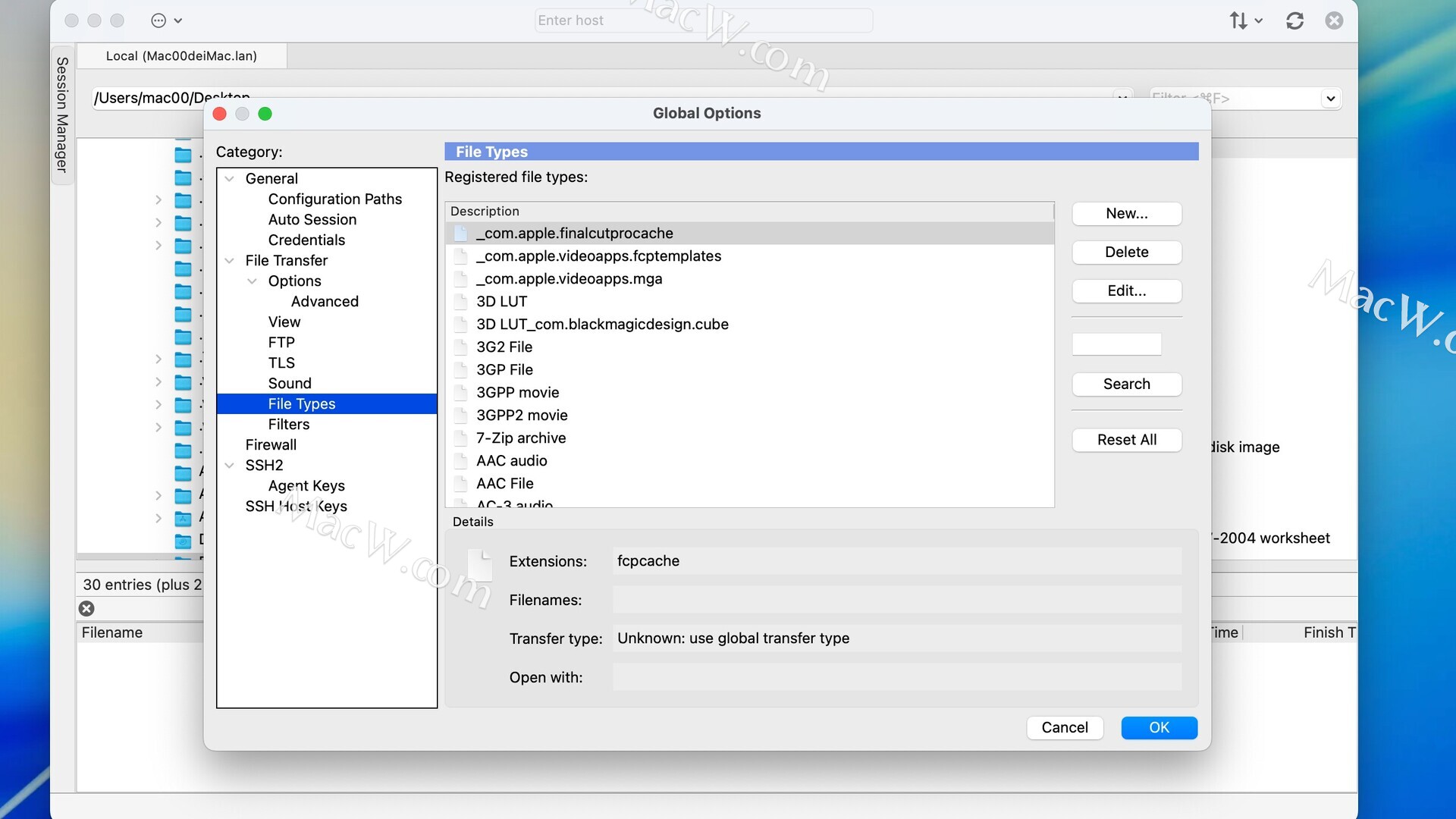The width and height of the screenshot is (1456, 819).
Task: Click the transfer queue clear X icon
Action: click(x=87, y=608)
